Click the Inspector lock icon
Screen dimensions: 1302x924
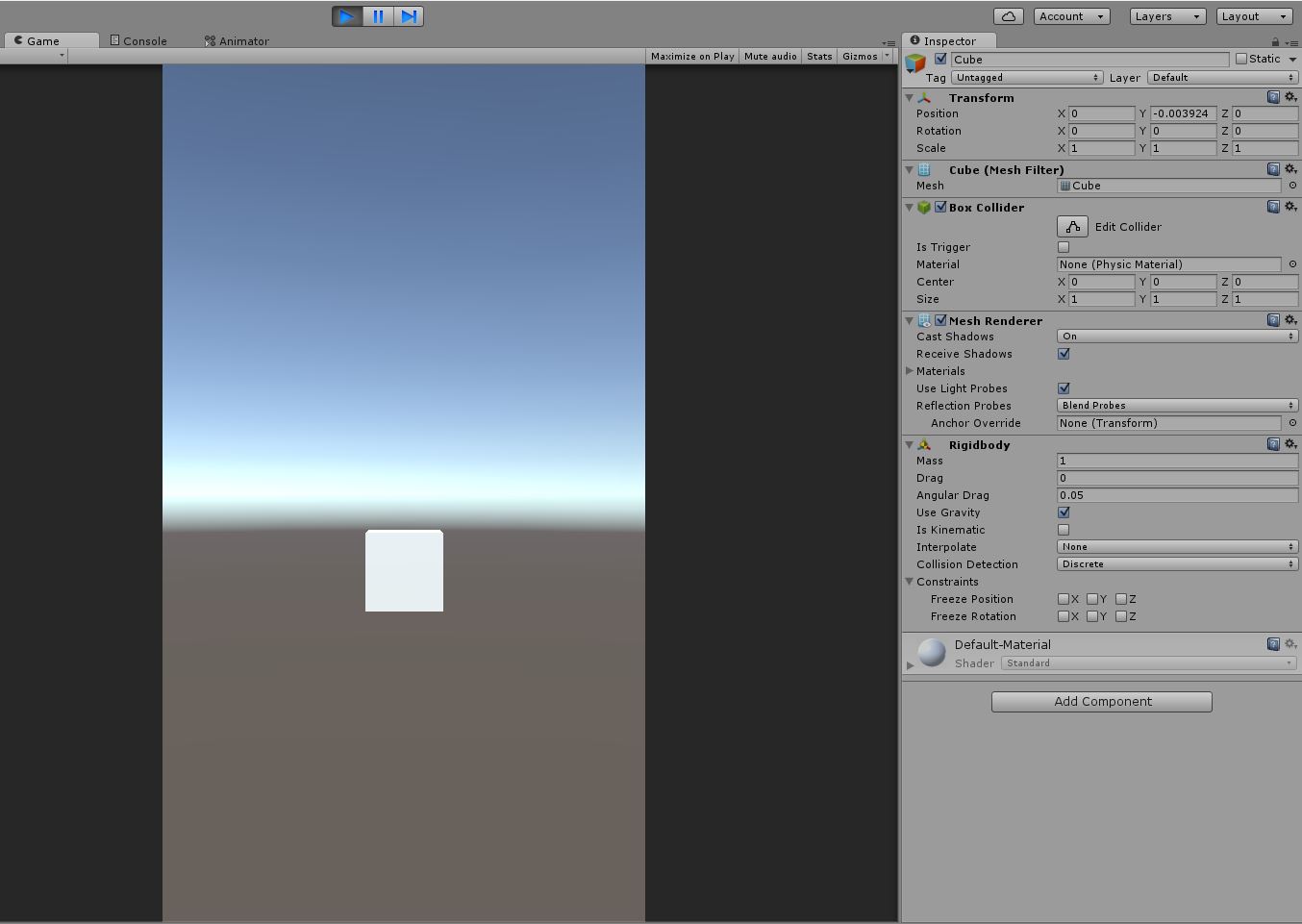click(x=1275, y=41)
